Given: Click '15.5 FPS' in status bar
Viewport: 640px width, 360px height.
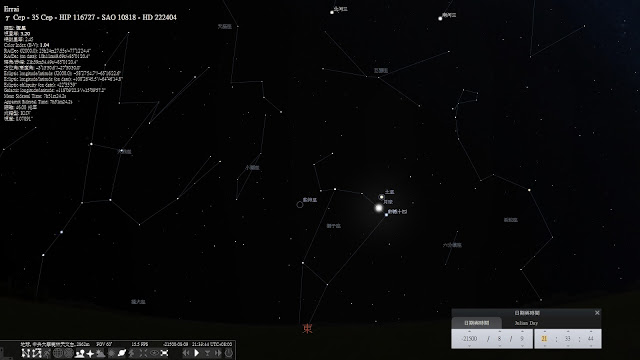Looking at the screenshot, I should 140,344.
